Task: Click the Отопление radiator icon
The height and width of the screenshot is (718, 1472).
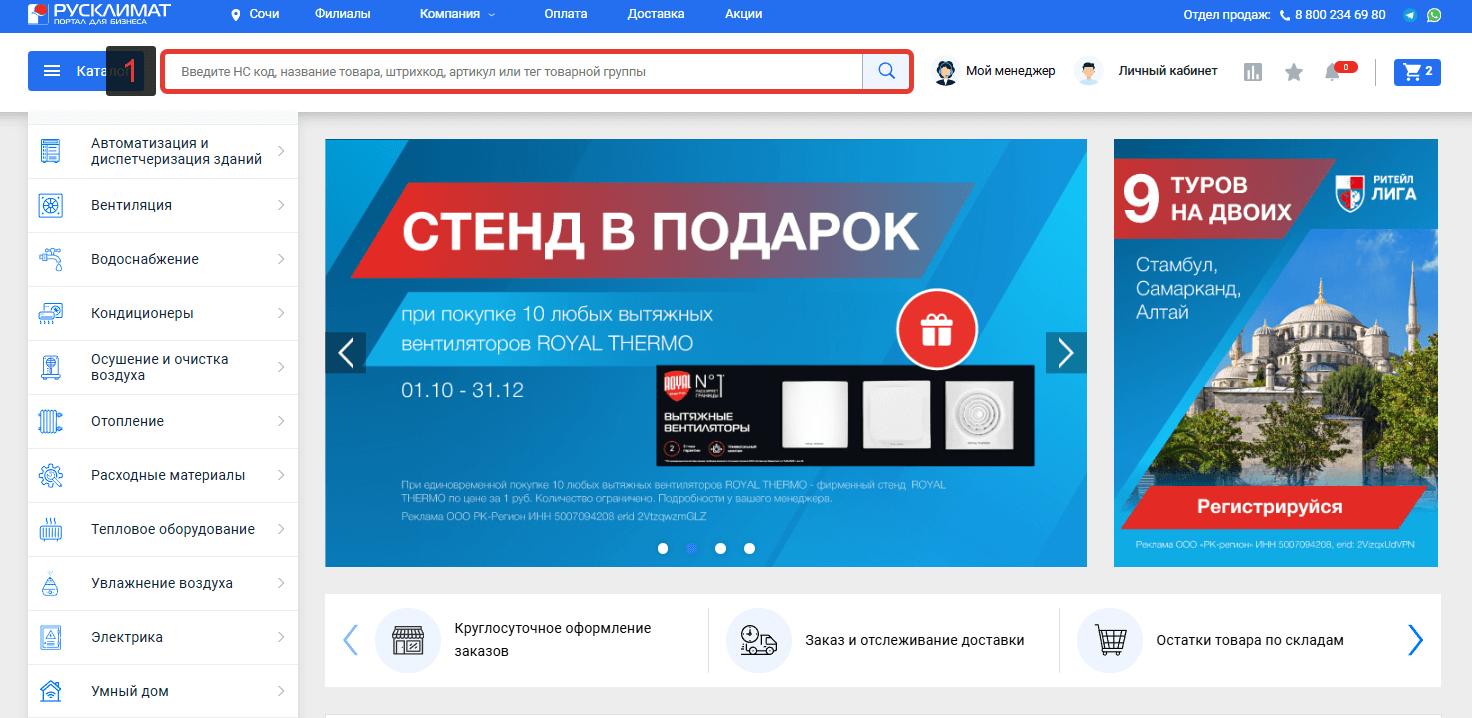Action: click(x=50, y=421)
